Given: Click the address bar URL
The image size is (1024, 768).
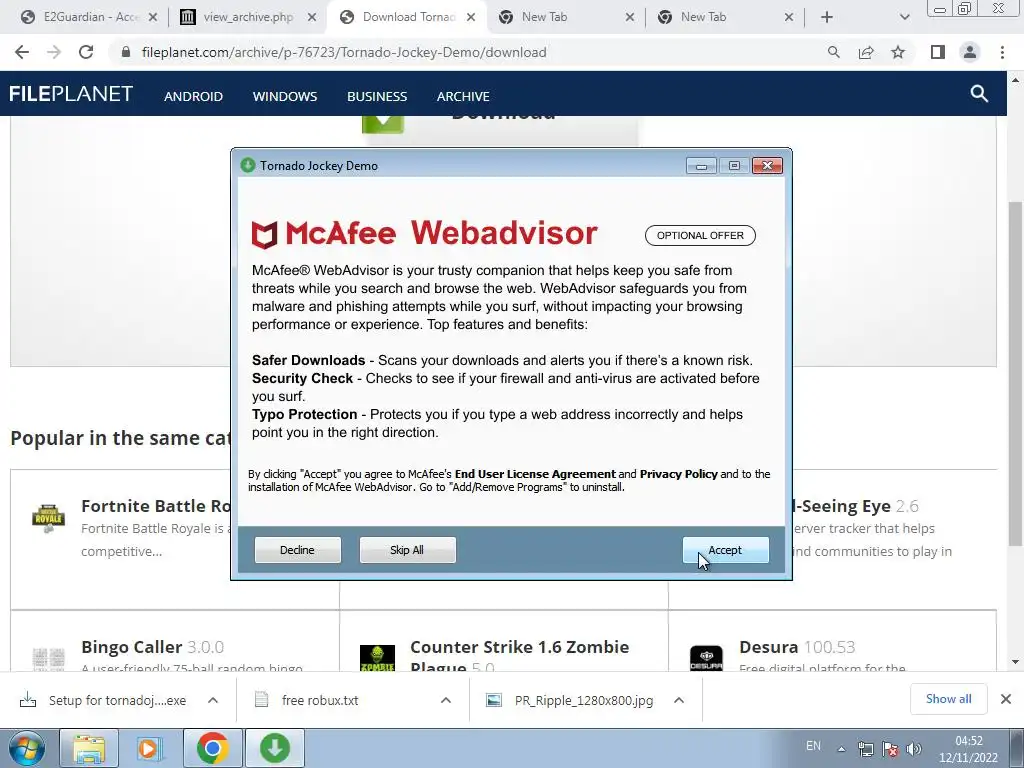Looking at the screenshot, I should (x=344, y=52).
